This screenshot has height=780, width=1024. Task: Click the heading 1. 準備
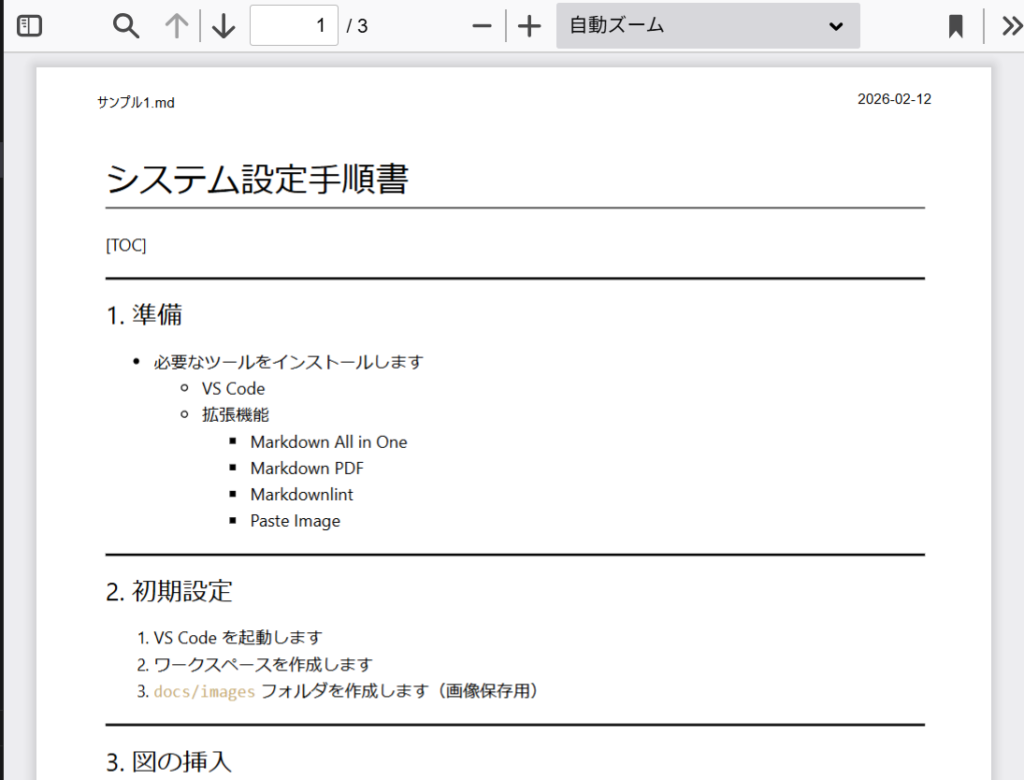click(144, 315)
